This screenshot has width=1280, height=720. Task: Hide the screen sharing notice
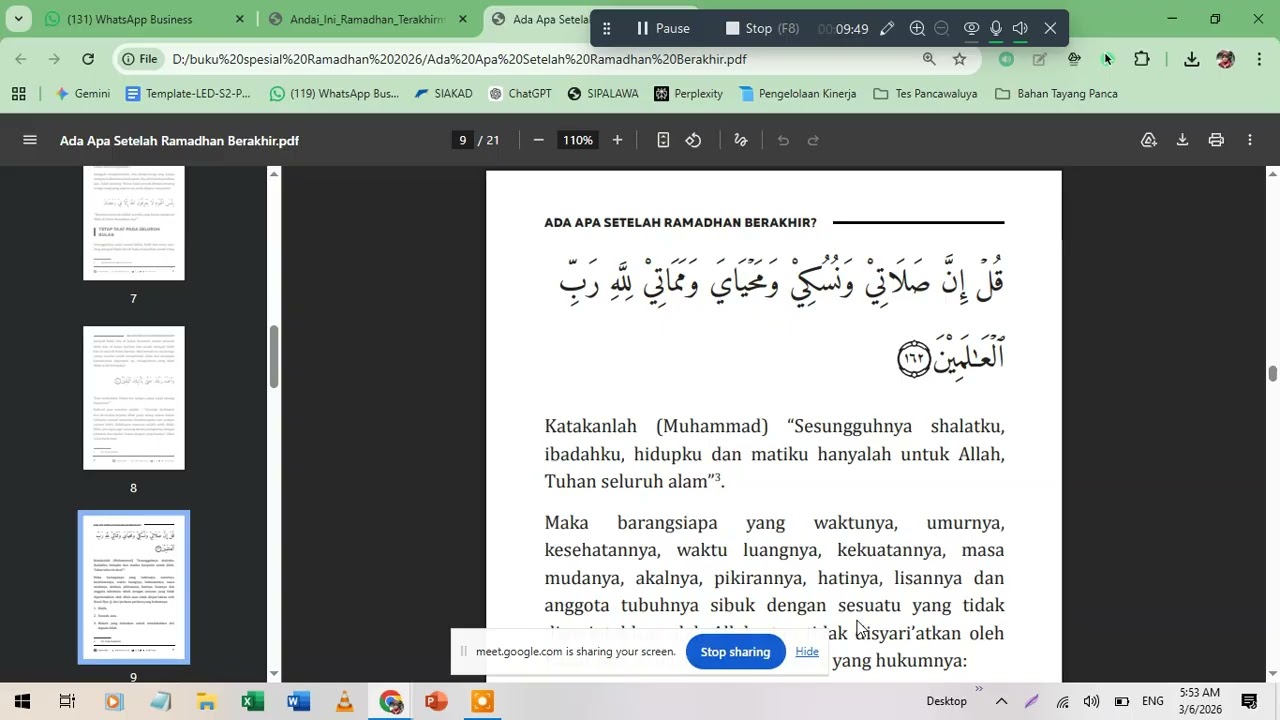tap(807, 652)
